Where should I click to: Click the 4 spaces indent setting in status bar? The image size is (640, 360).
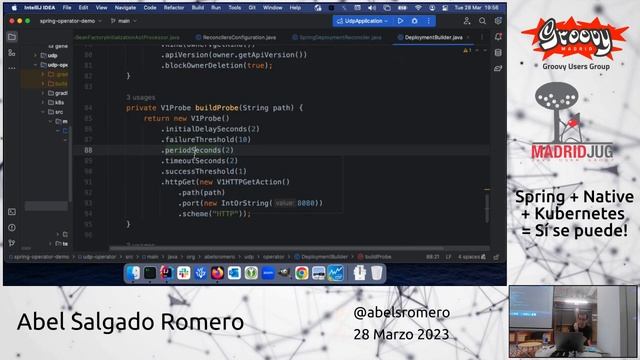[469, 257]
